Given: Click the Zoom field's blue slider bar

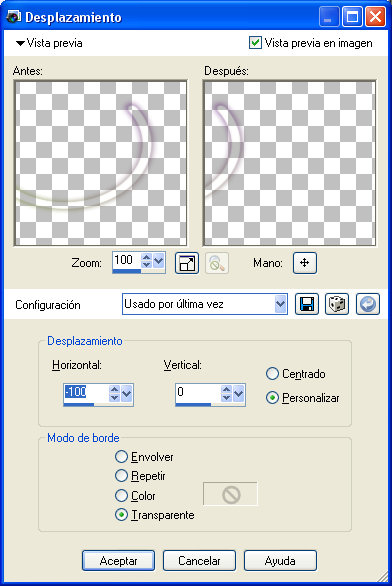Looking at the screenshot, I should [127, 271].
